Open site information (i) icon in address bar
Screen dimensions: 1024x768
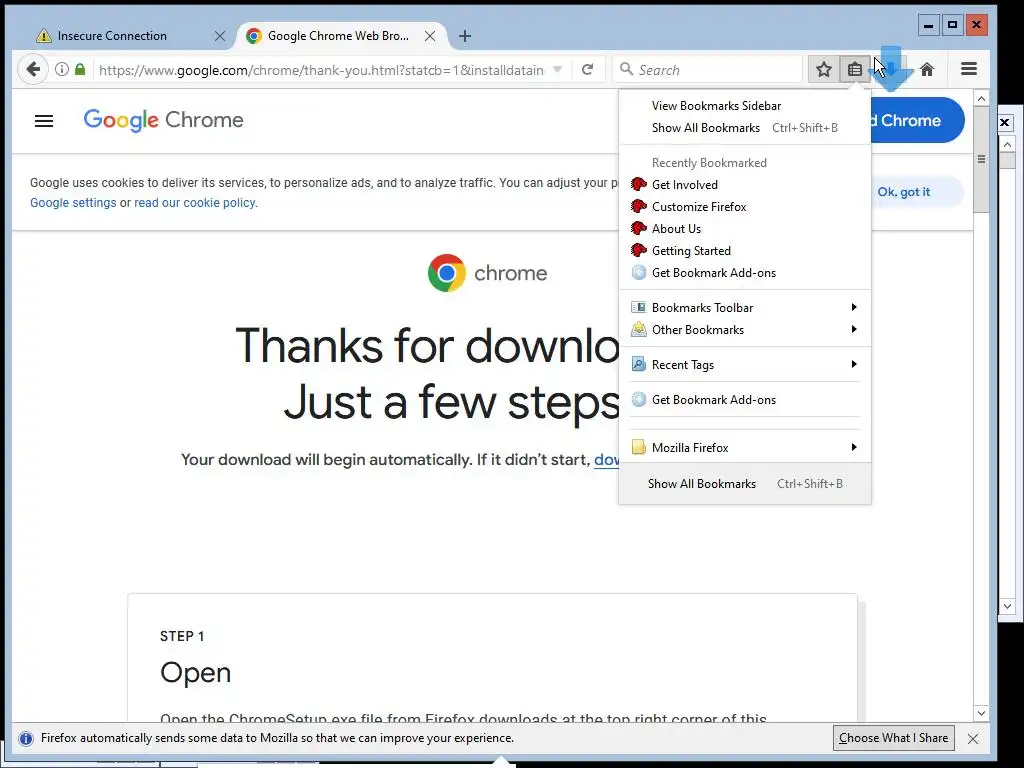(61, 69)
